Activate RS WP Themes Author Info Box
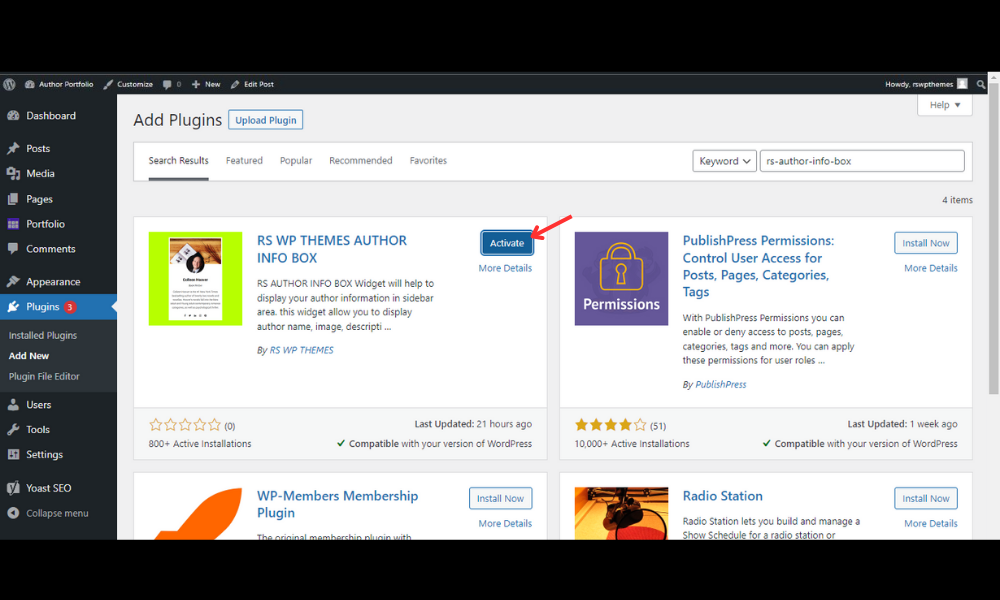Image resolution: width=1000 pixels, height=600 pixels. tap(507, 243)
